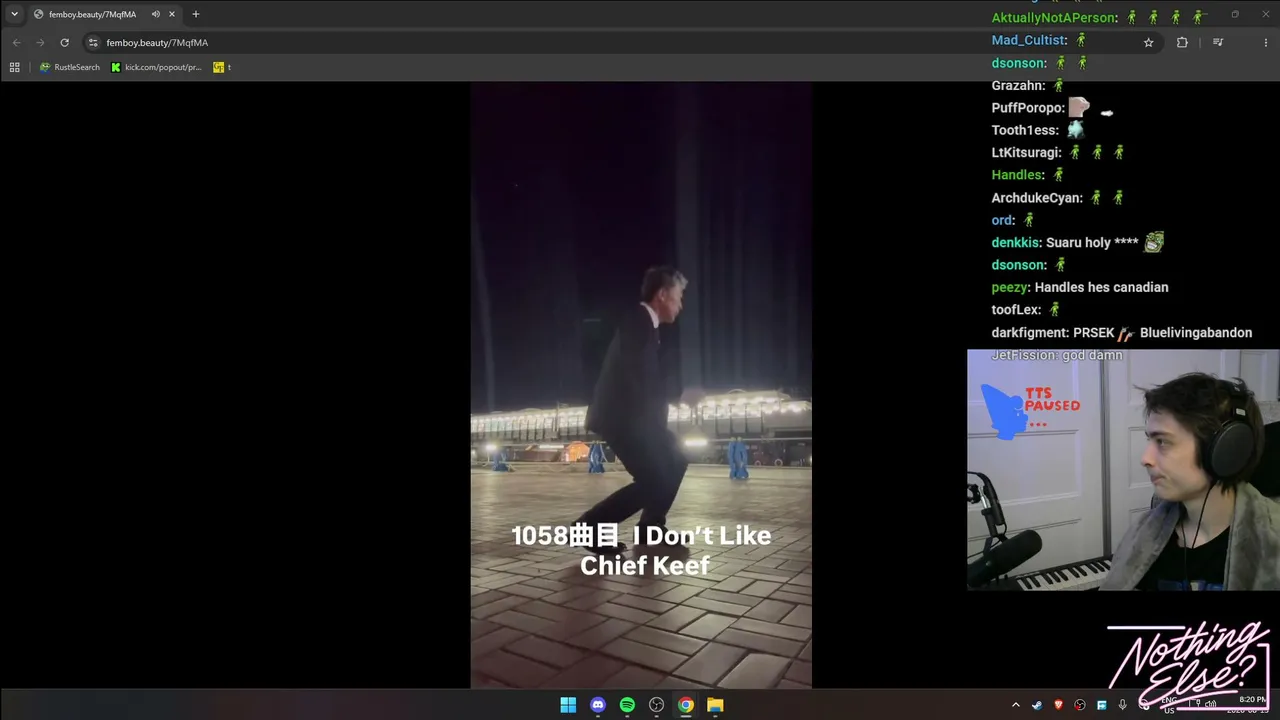Click peezy's message 'Handles hes canadian'

(1101, 288)
